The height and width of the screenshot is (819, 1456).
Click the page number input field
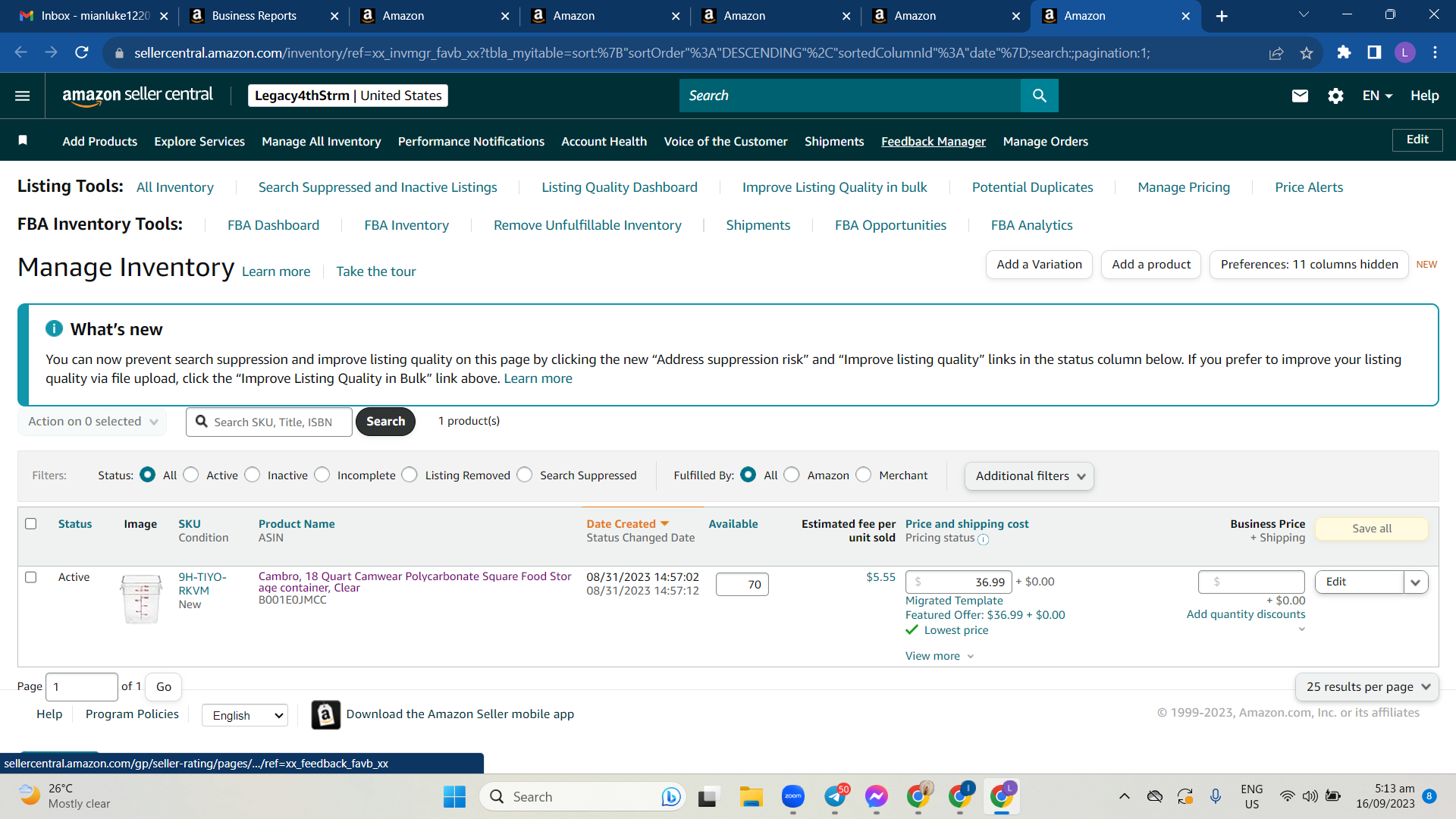coord(82,687)
